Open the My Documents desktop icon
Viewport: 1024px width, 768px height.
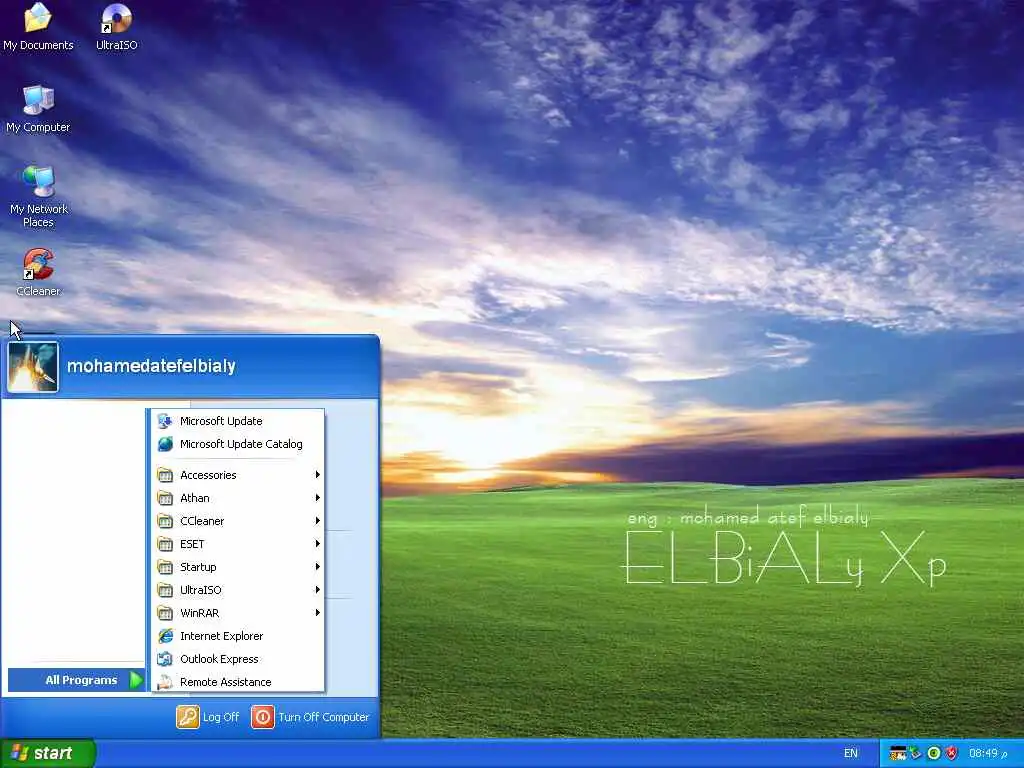38,26
